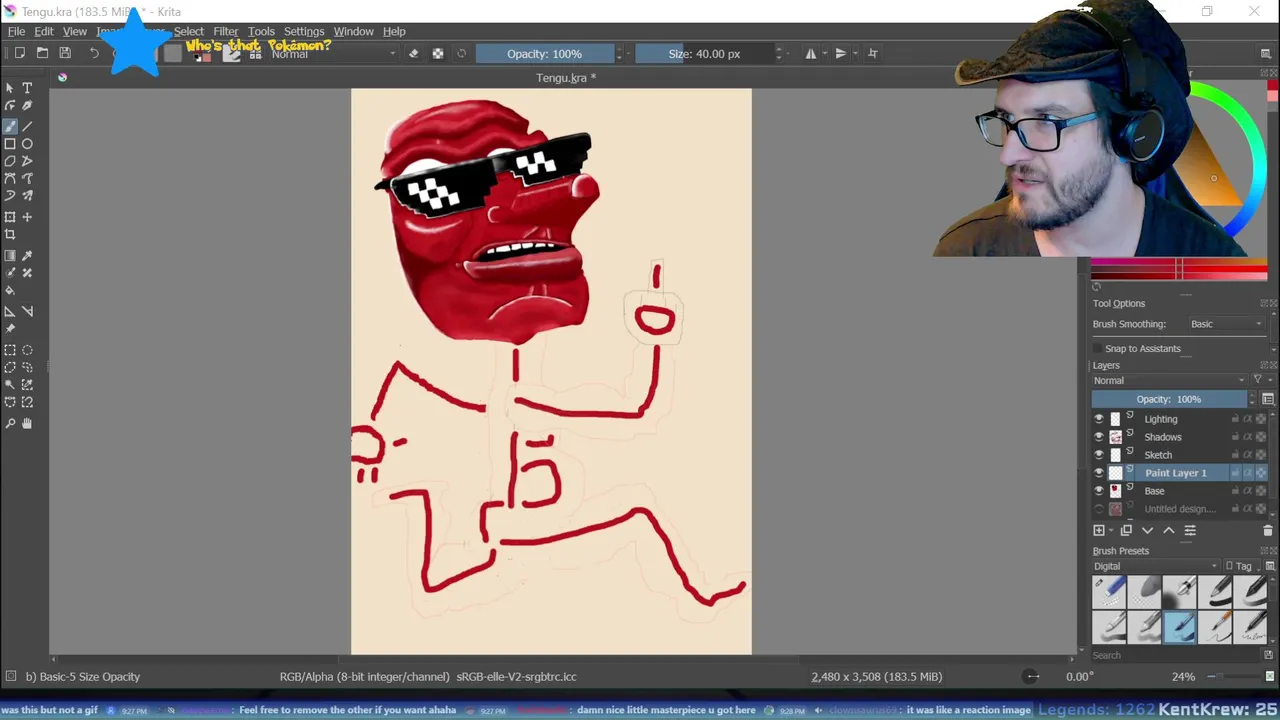Screen dimensions: 1280x720
Task: Select the Zoom tool
Action: coord(10,423)
